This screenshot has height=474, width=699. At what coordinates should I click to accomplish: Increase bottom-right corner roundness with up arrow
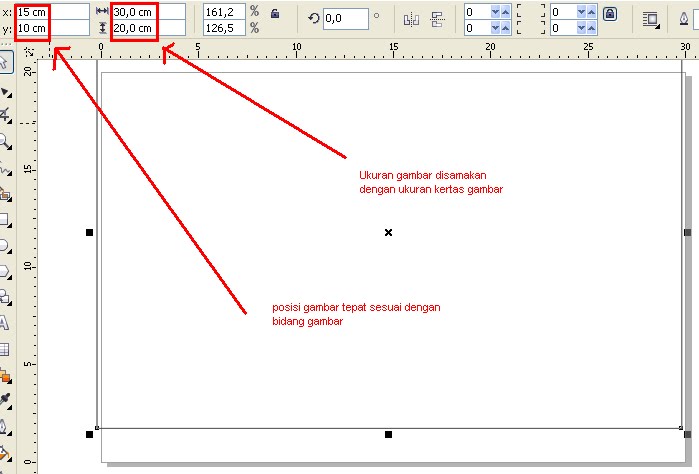[x=592, y=28]
